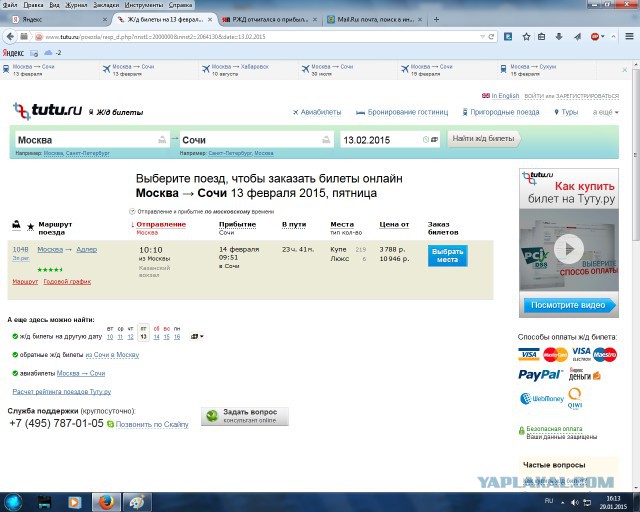Viewport: 640px width, 512px height.
Task: Open the Справка menu
Action: [180, 5]
